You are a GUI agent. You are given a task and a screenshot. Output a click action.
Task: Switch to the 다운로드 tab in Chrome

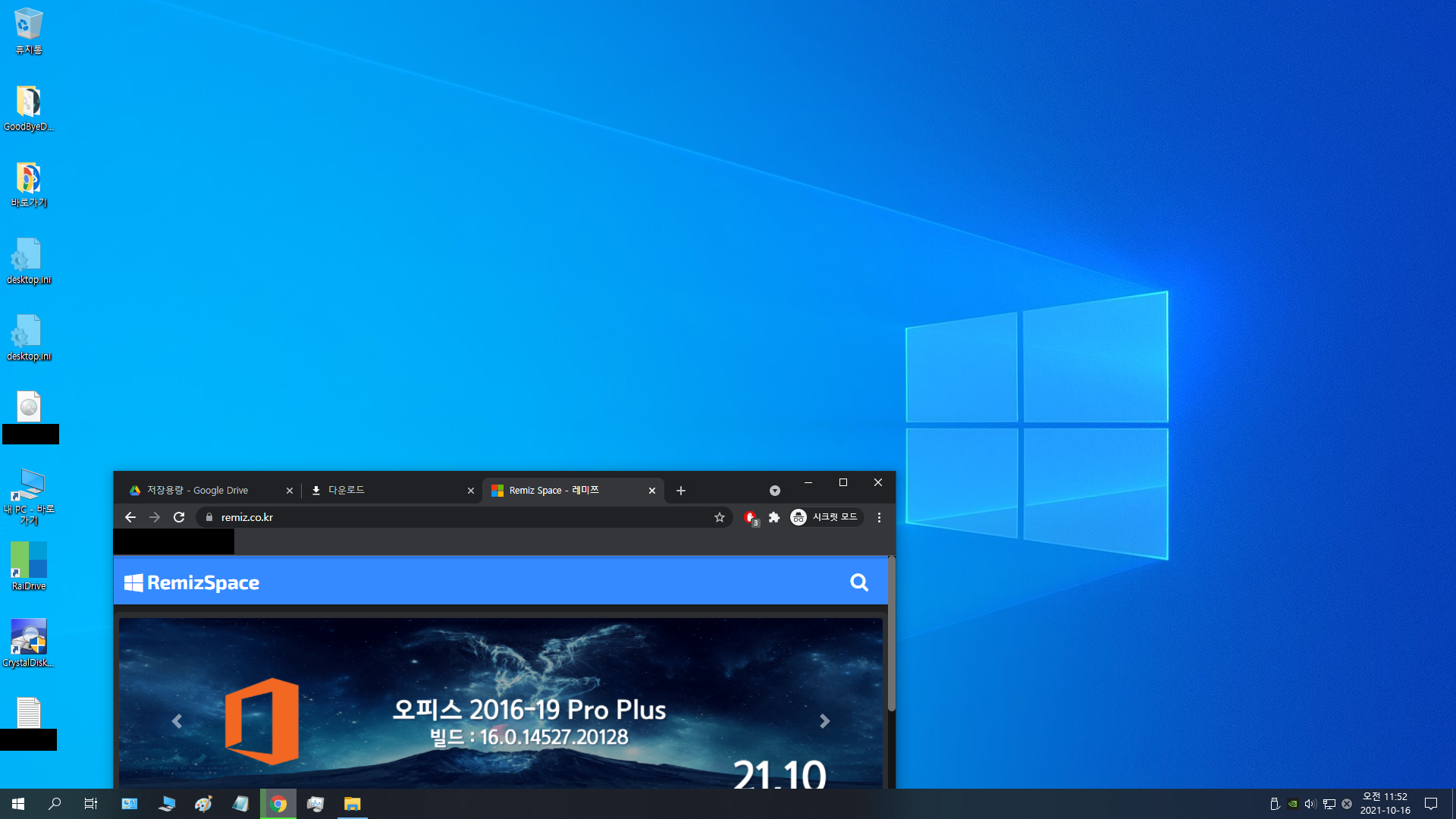click(391, 491)
